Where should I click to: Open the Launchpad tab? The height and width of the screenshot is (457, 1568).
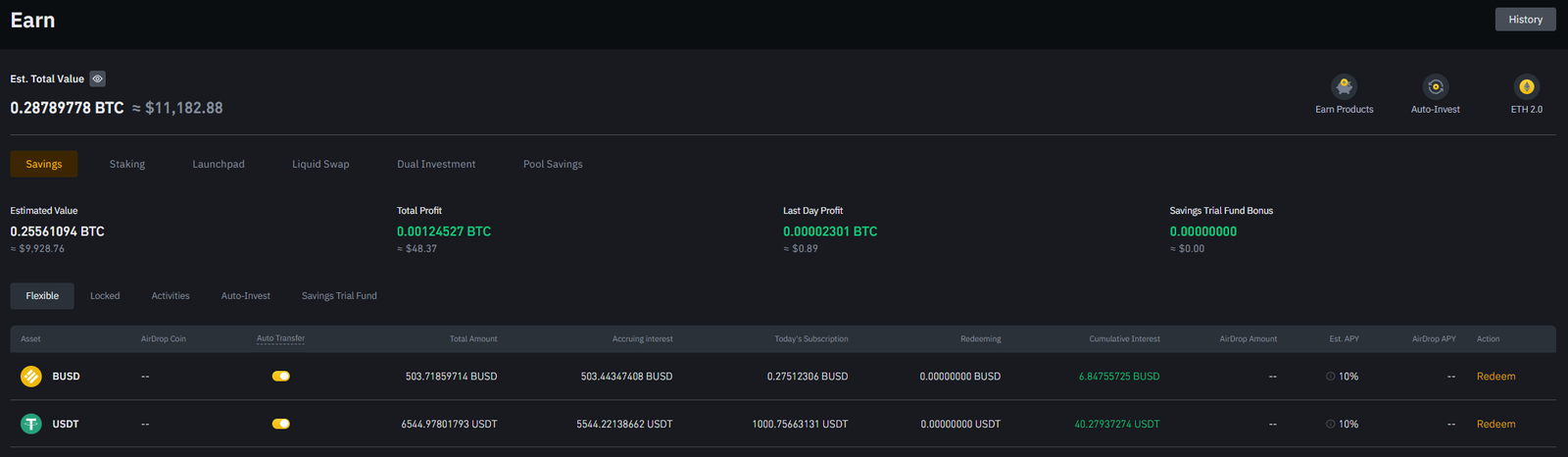pyautogui.click(x=219, y=165)
